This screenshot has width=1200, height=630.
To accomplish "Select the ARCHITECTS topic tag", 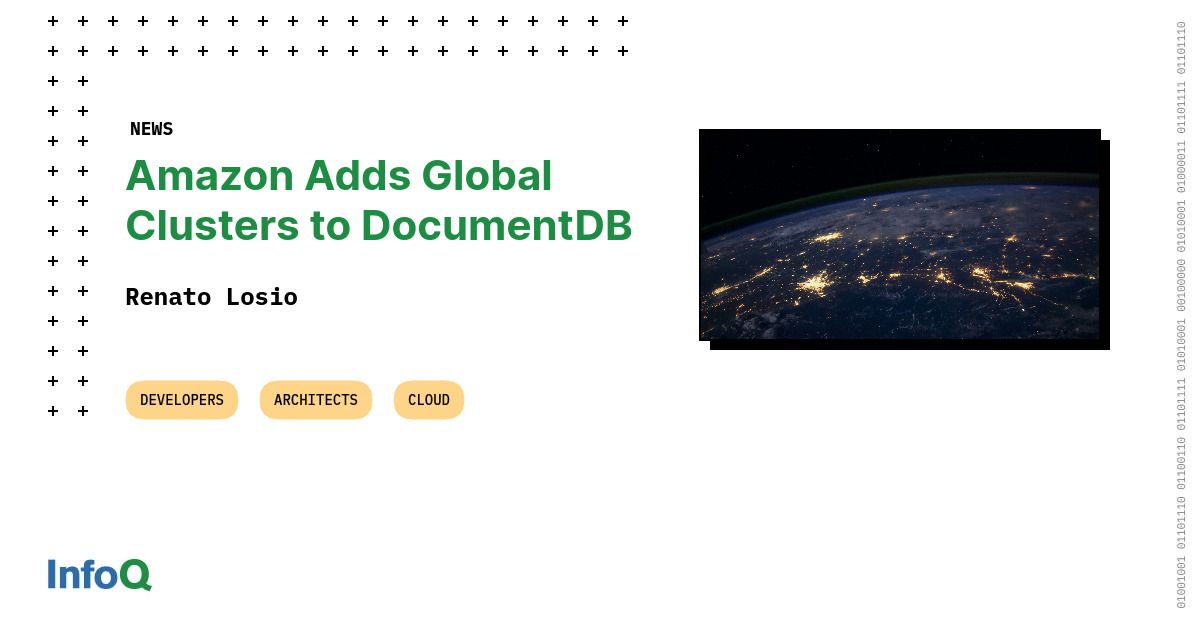I will coord(315,399).
